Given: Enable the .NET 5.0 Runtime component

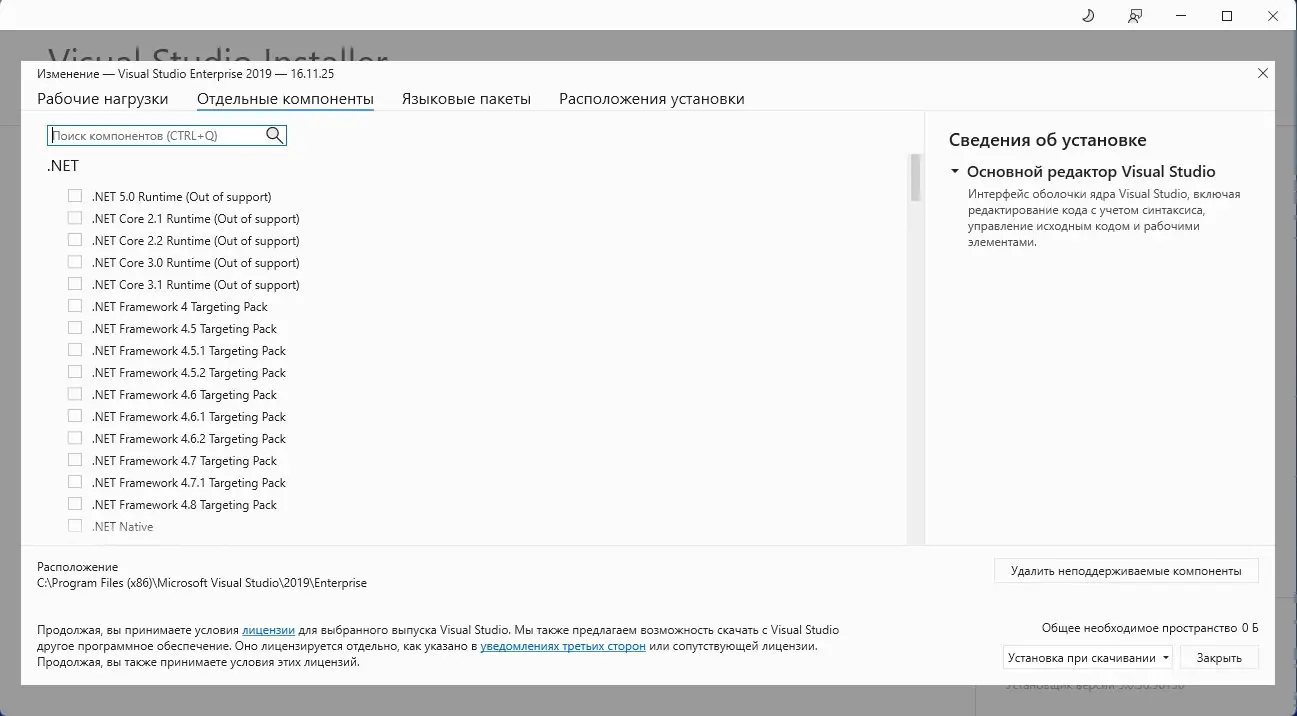Looking at the screenshot, I should (75, 196).
